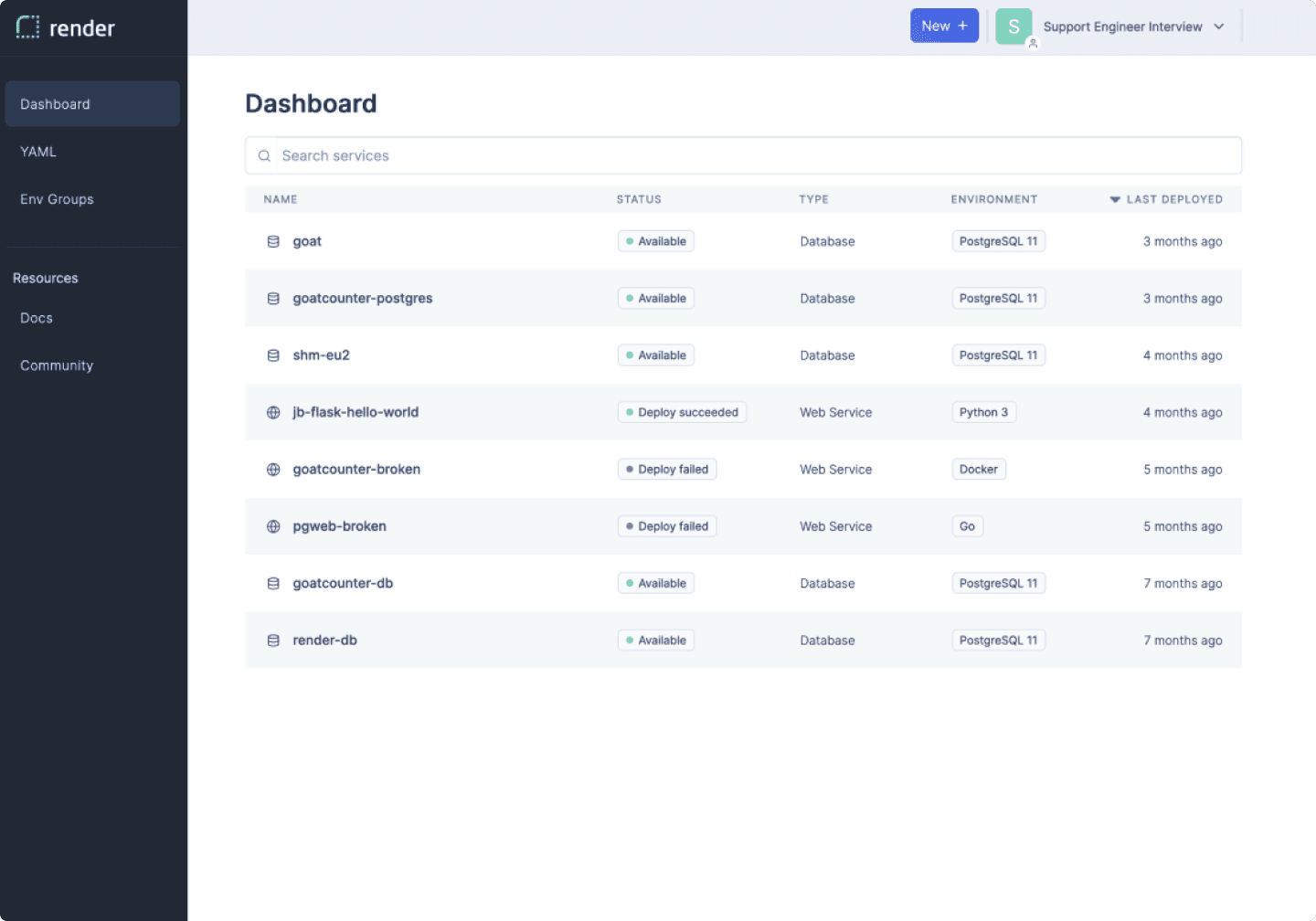Sort by the Environment column header

(x=994, y=199)
